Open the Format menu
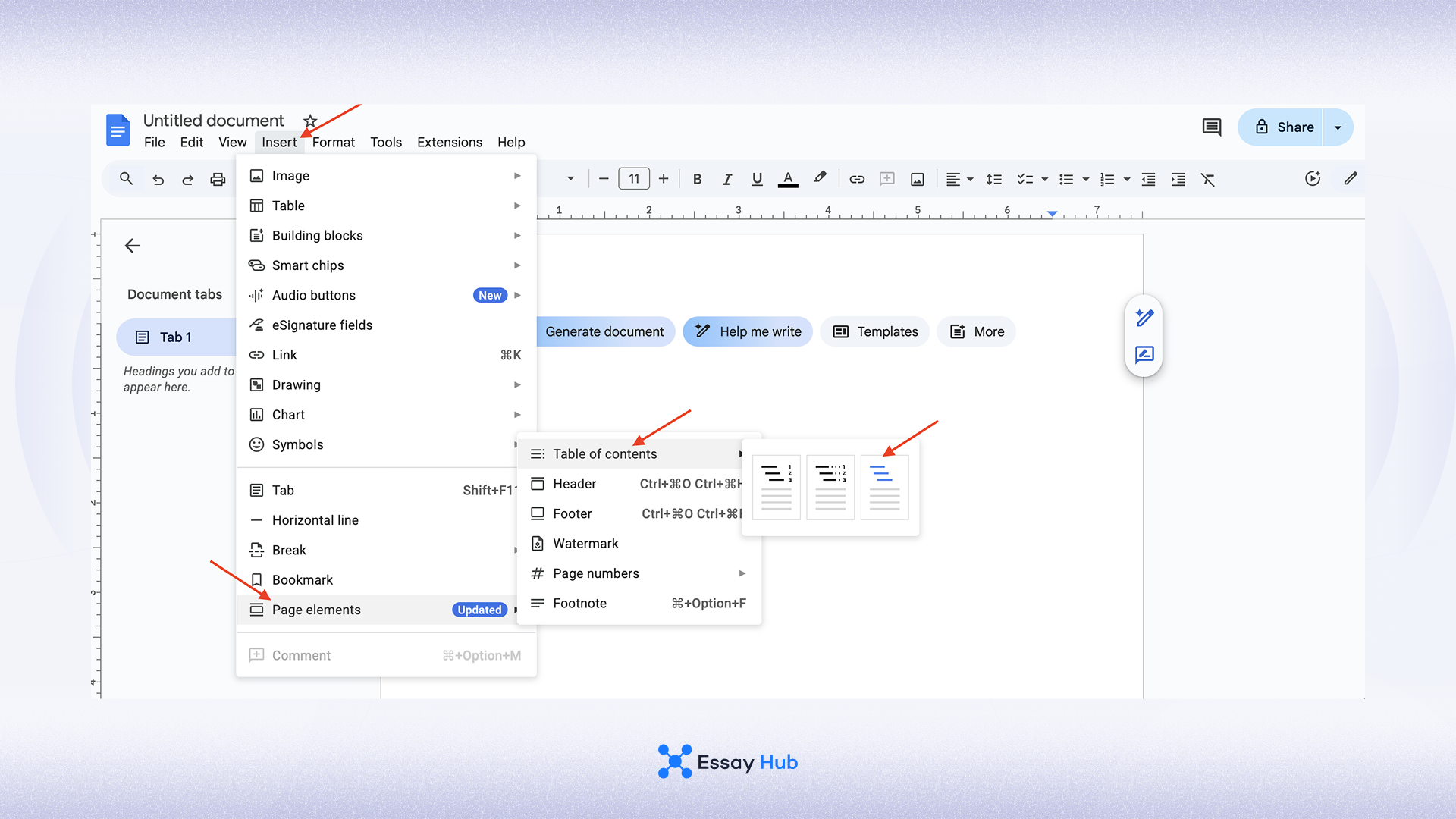 [333, 142]
